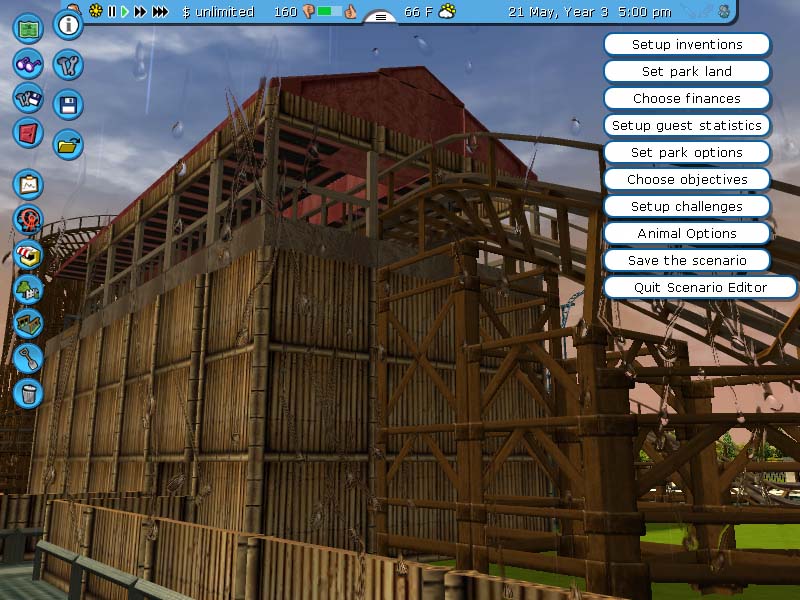The image size is (800, 600).
Task: Open Animal Options
Action: pyautogui.click(x=687, y=234)
